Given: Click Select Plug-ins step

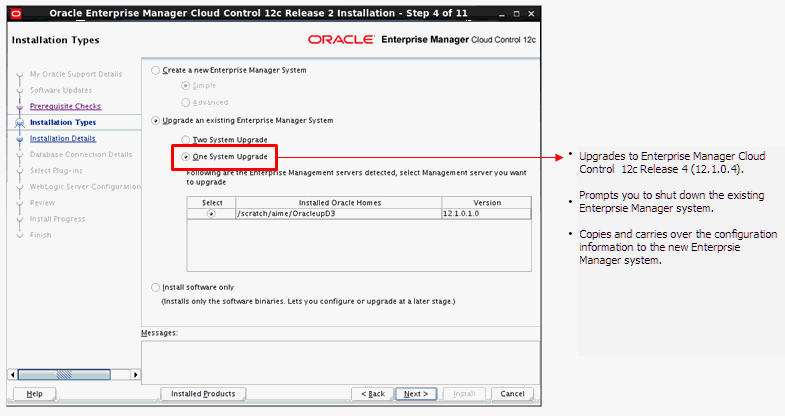Looking at the screenshot, I should coord(56,171).
